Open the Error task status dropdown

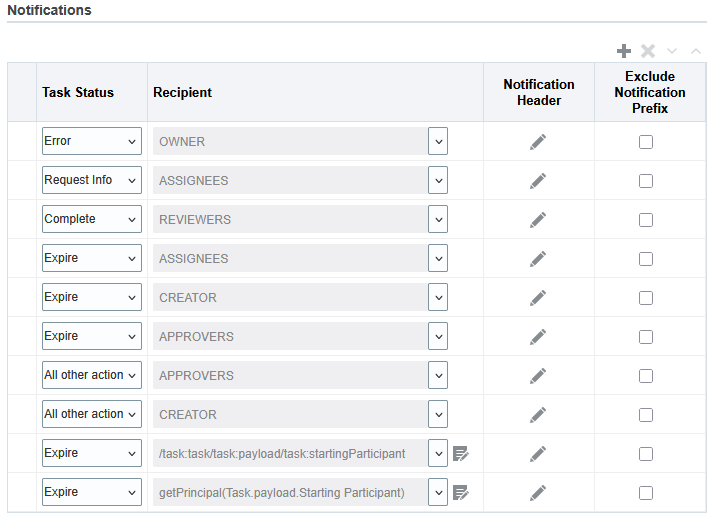click(x=92, y=141)
